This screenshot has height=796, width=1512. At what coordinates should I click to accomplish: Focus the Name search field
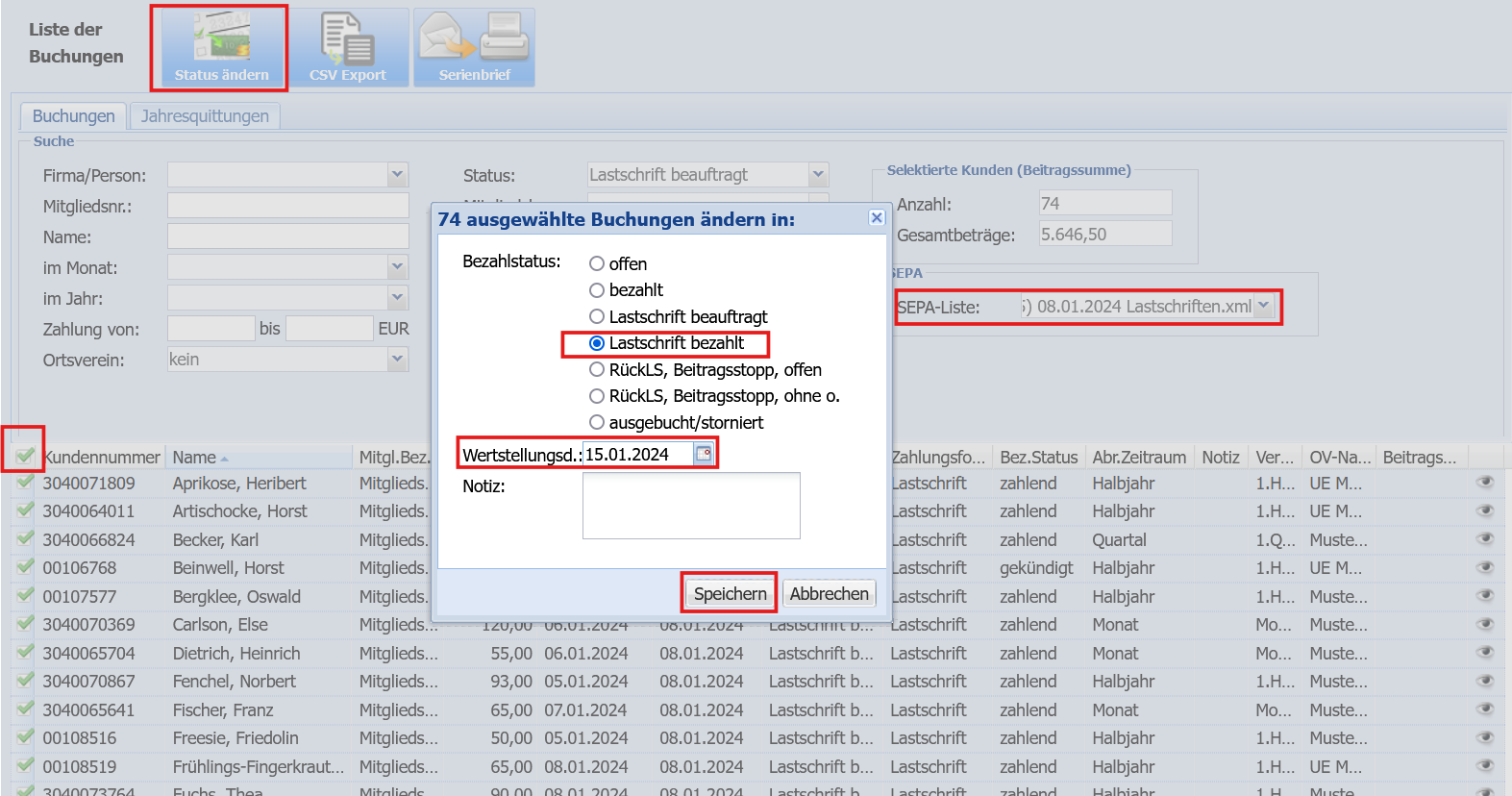(x=288, y=236)
